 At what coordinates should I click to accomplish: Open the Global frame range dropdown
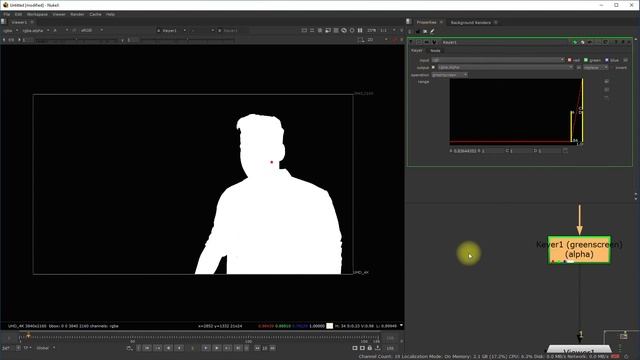(46, 348)
